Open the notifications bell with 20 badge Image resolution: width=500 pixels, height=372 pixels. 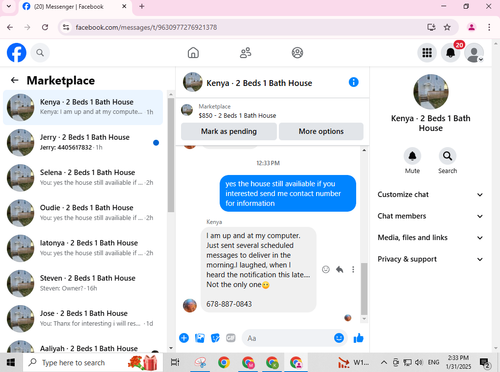pyautogui.click(x=451, y=53)
